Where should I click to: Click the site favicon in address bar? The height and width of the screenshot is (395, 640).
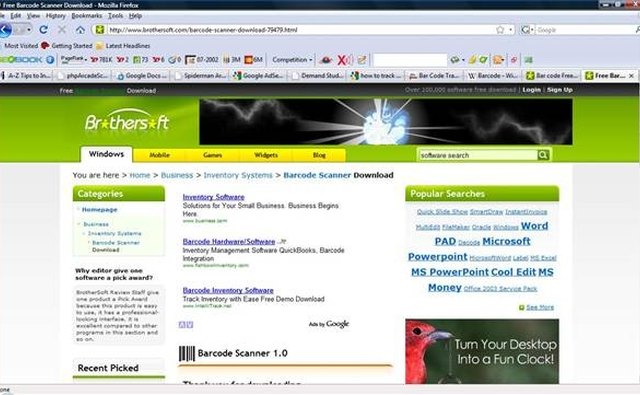click(99, 29)
